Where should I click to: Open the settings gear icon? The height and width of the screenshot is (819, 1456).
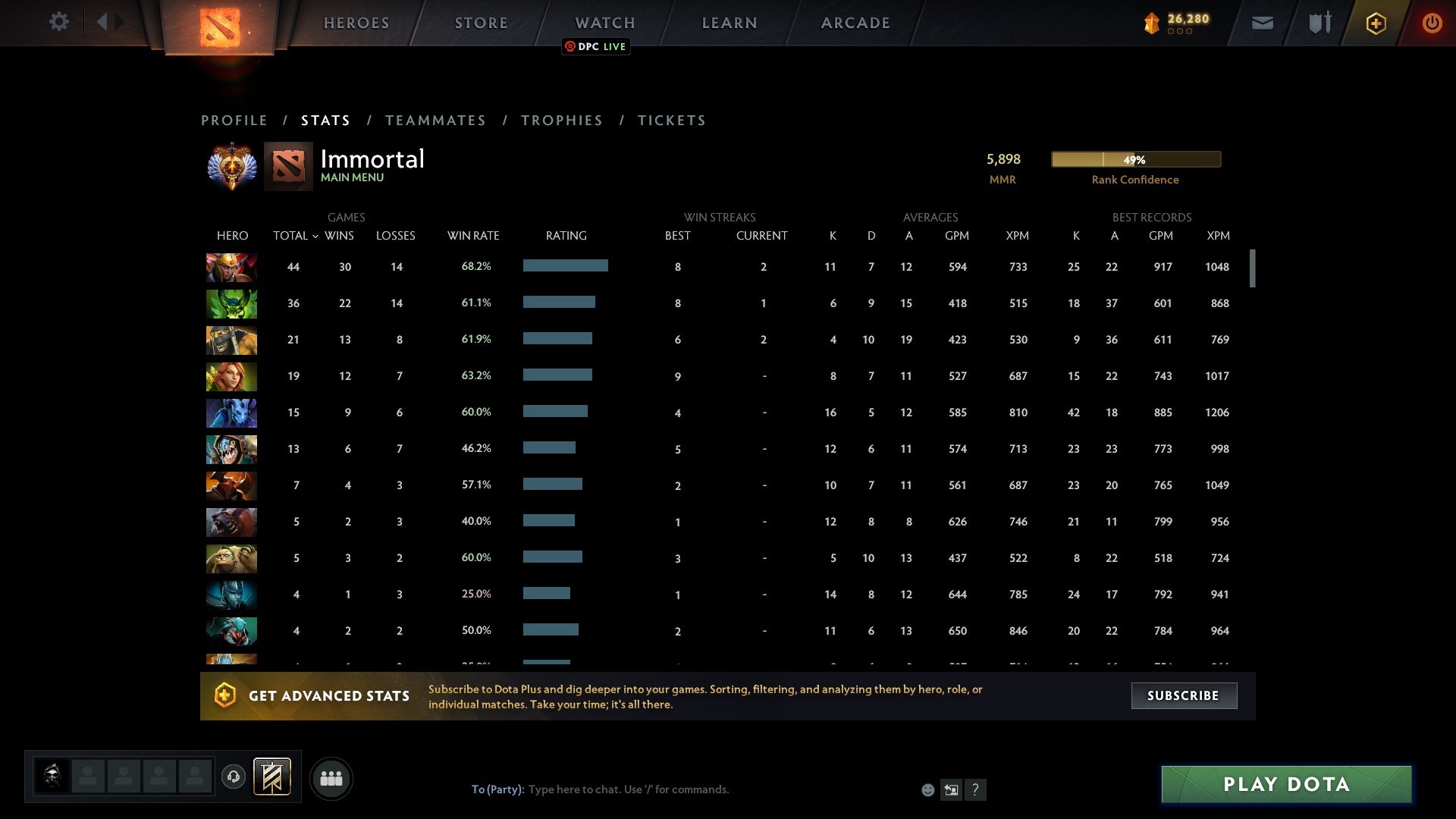pos(59,22)
